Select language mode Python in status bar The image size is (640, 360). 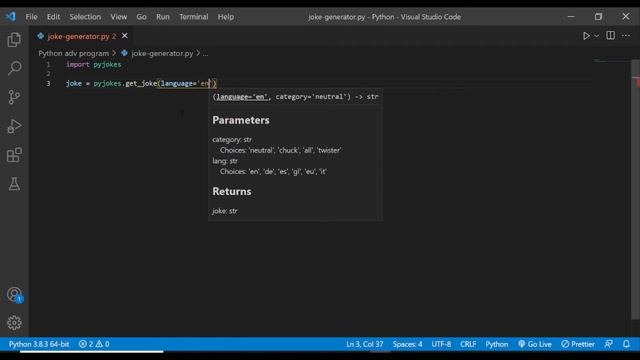coord(497,344)
